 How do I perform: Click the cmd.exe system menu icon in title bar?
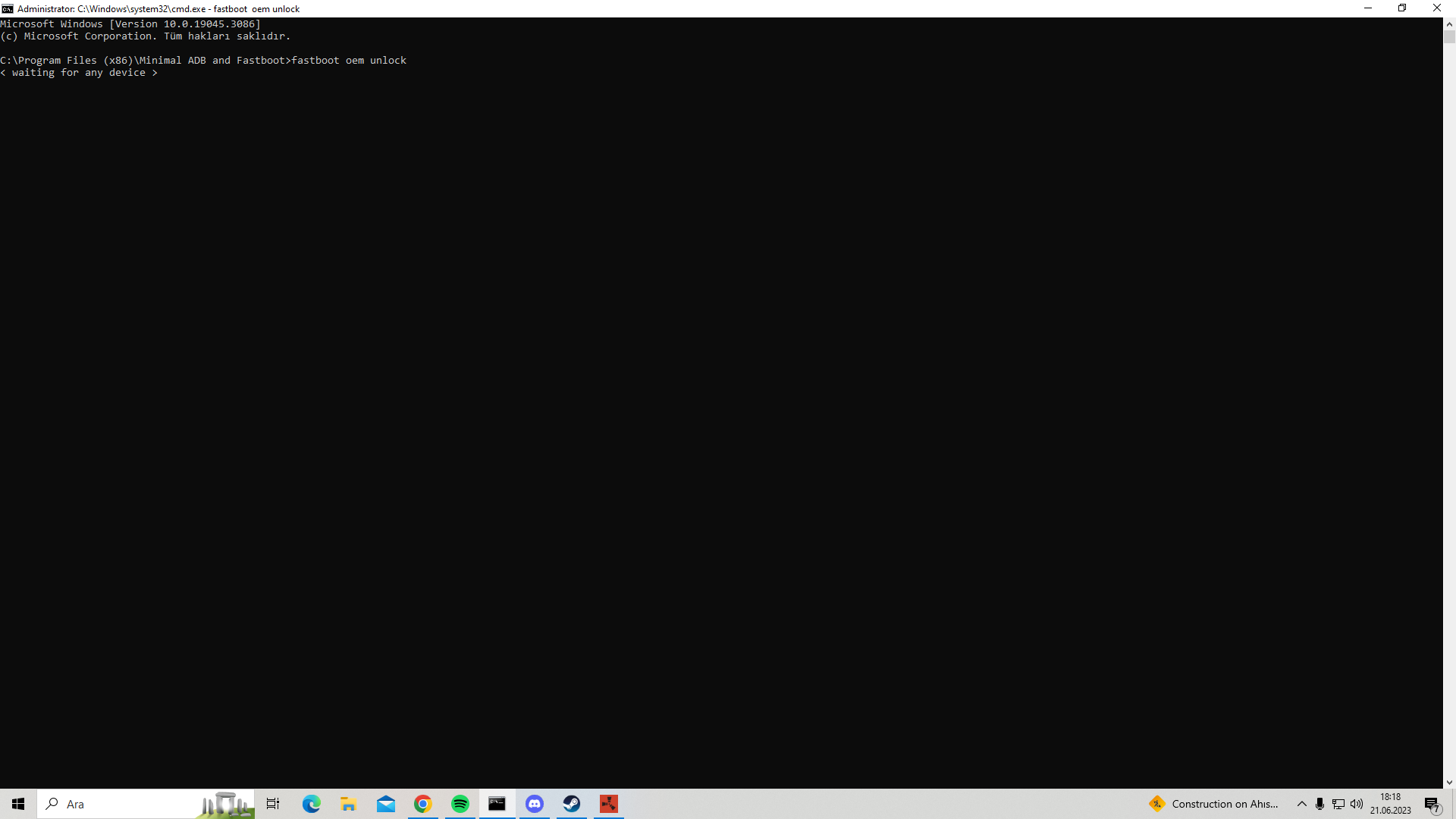8,8
